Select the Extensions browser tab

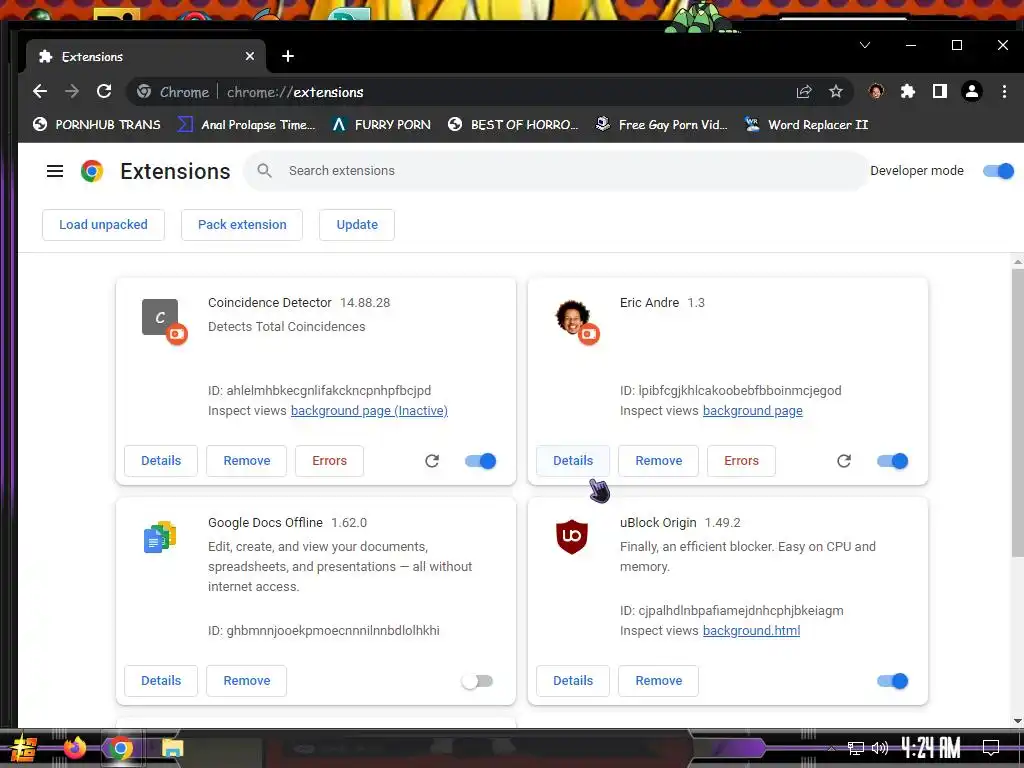tap(146, 57)
